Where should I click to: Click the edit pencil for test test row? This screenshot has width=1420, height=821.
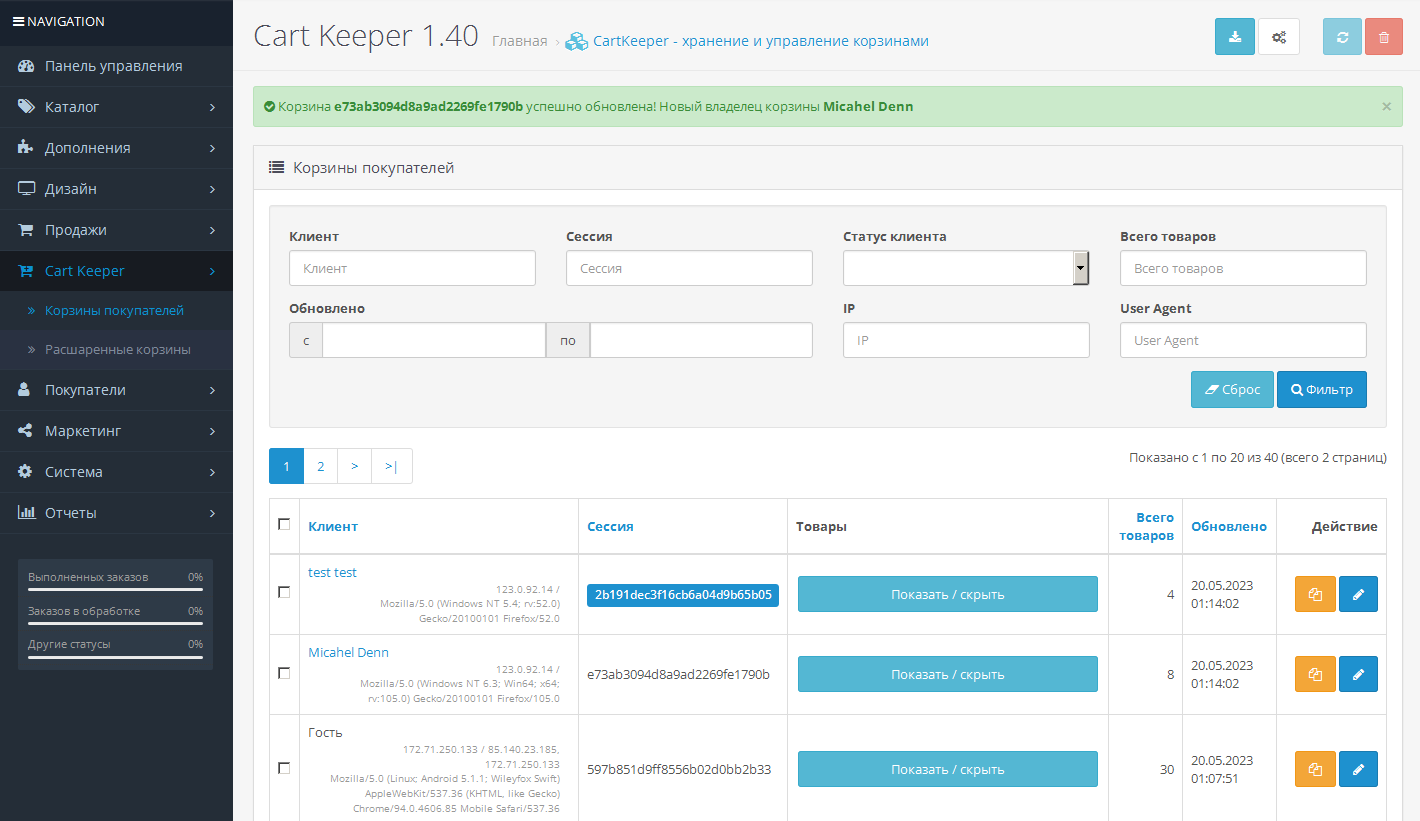pos(1358,594)
